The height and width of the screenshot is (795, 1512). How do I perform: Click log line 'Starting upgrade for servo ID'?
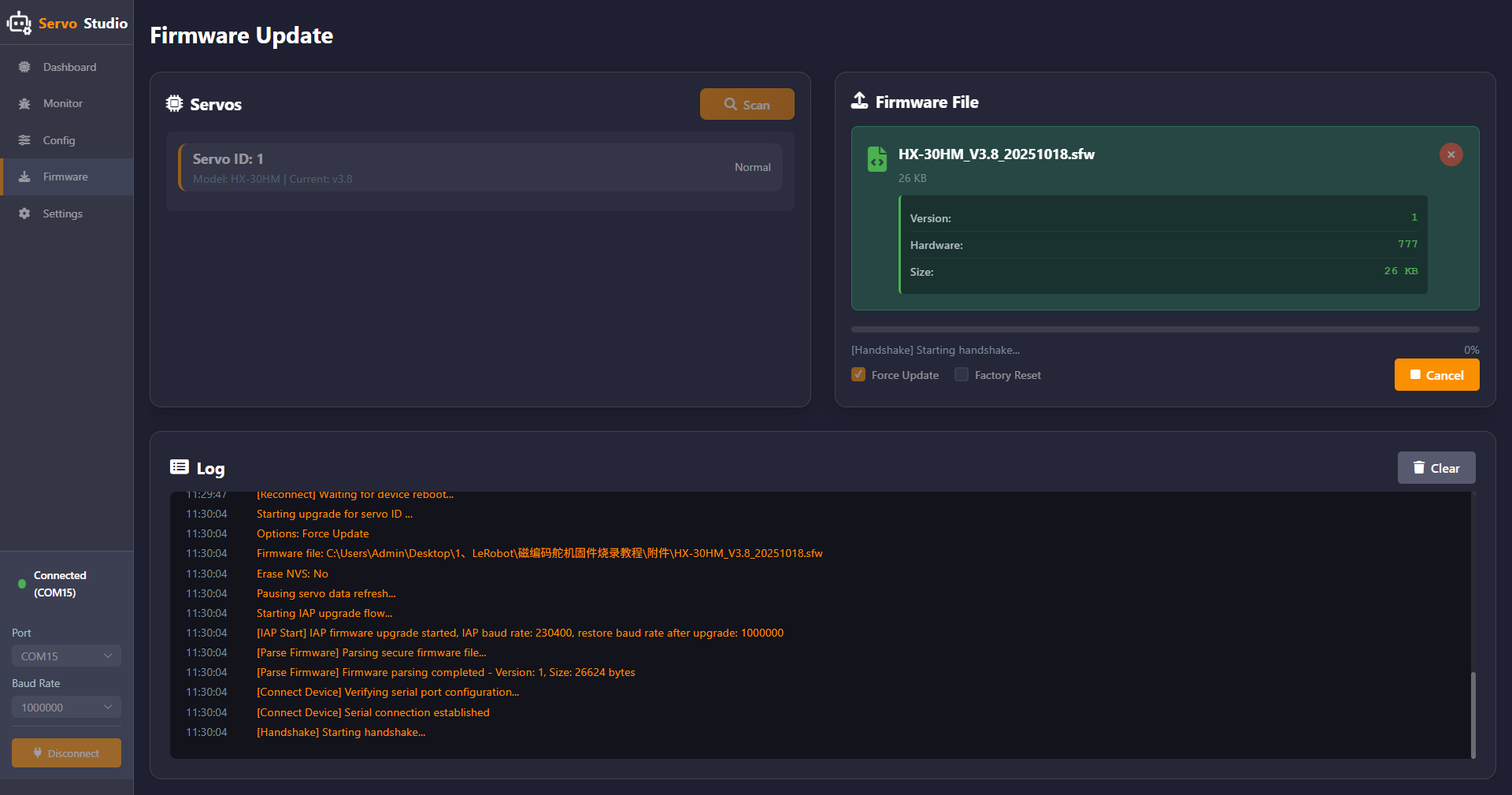click(335, 514)
